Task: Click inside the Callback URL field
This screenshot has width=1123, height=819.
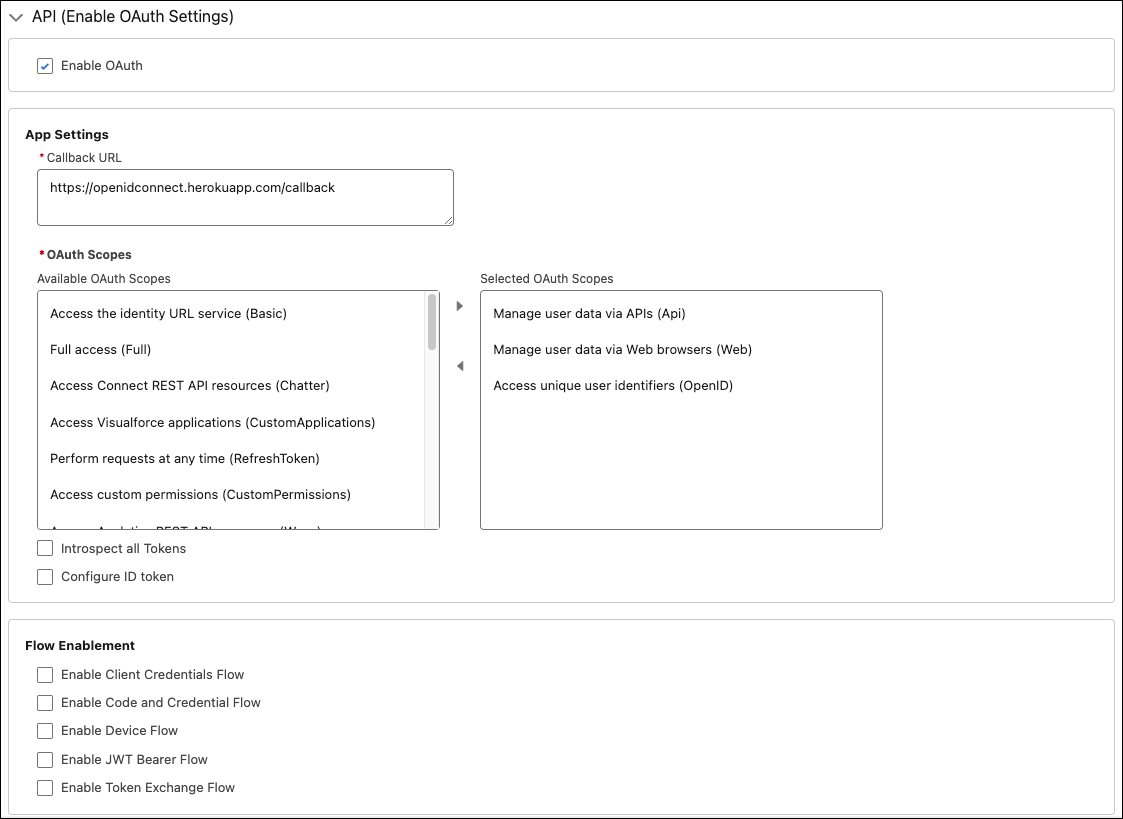Action: tap(245, 197)
